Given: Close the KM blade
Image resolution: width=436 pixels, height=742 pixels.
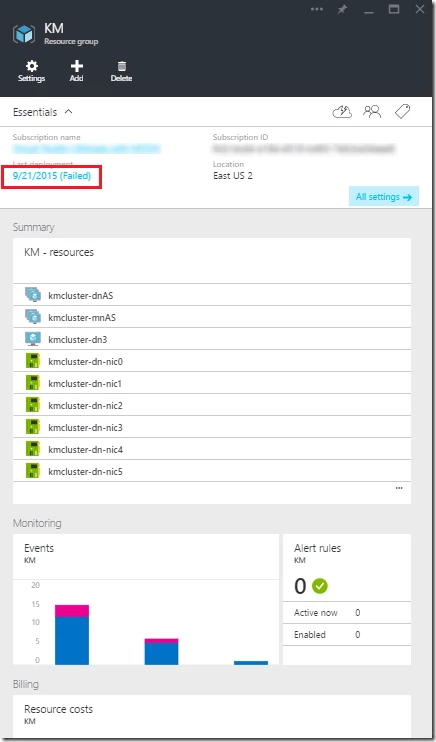Looking at the screenshot, I should (419, 9).
